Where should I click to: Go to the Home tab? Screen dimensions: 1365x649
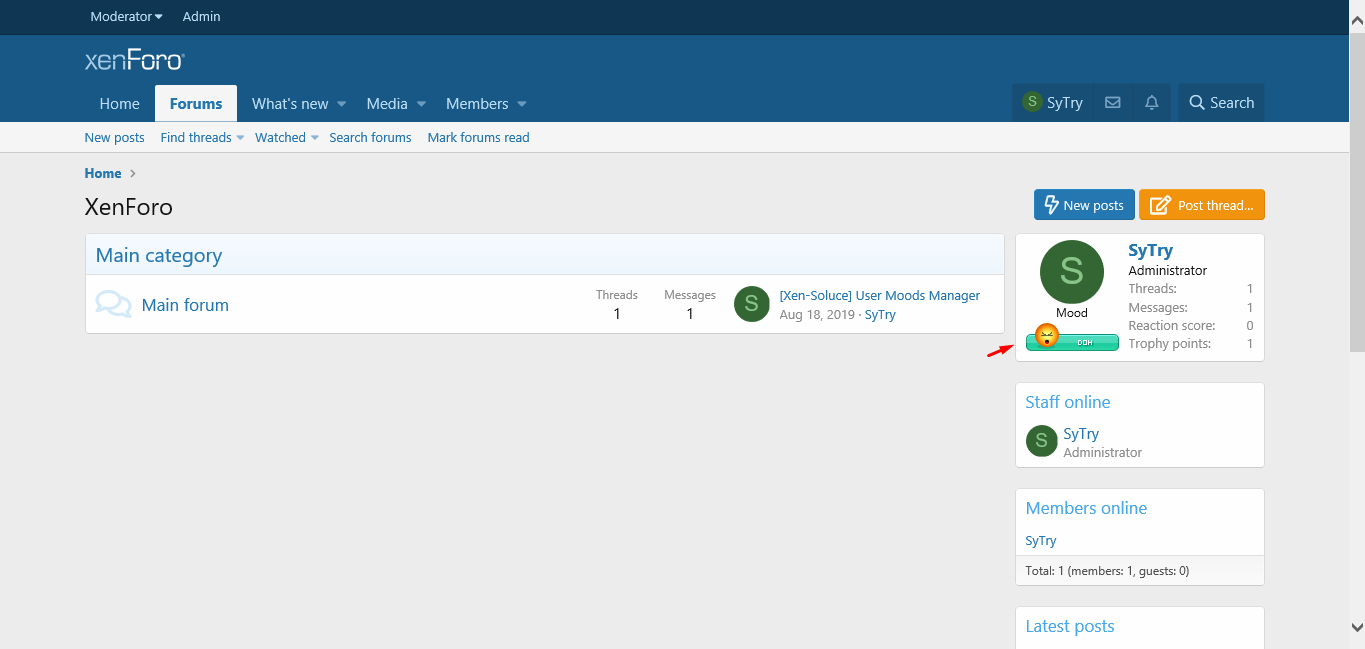[119, 104]
